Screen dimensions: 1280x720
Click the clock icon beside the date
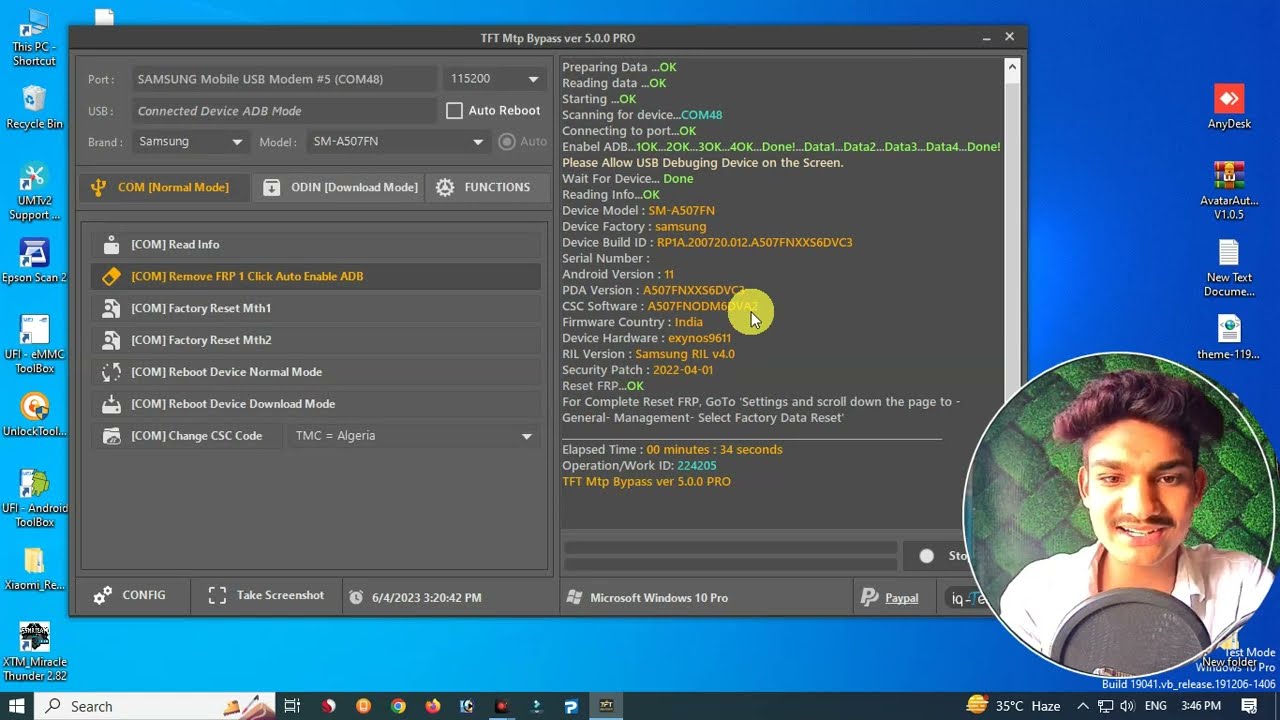[x=356, y=598]
